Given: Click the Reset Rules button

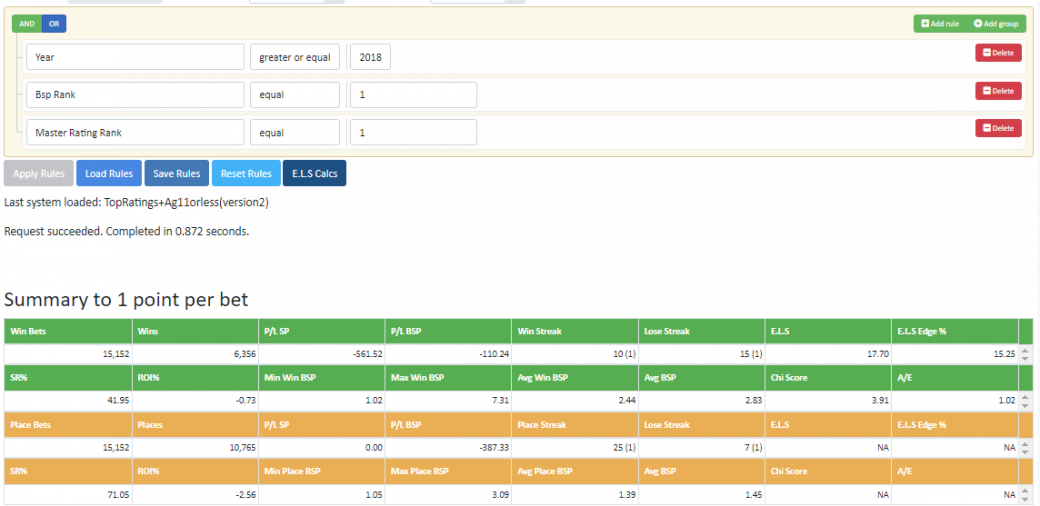Looking at the screenshot, I should pos(246,174).
